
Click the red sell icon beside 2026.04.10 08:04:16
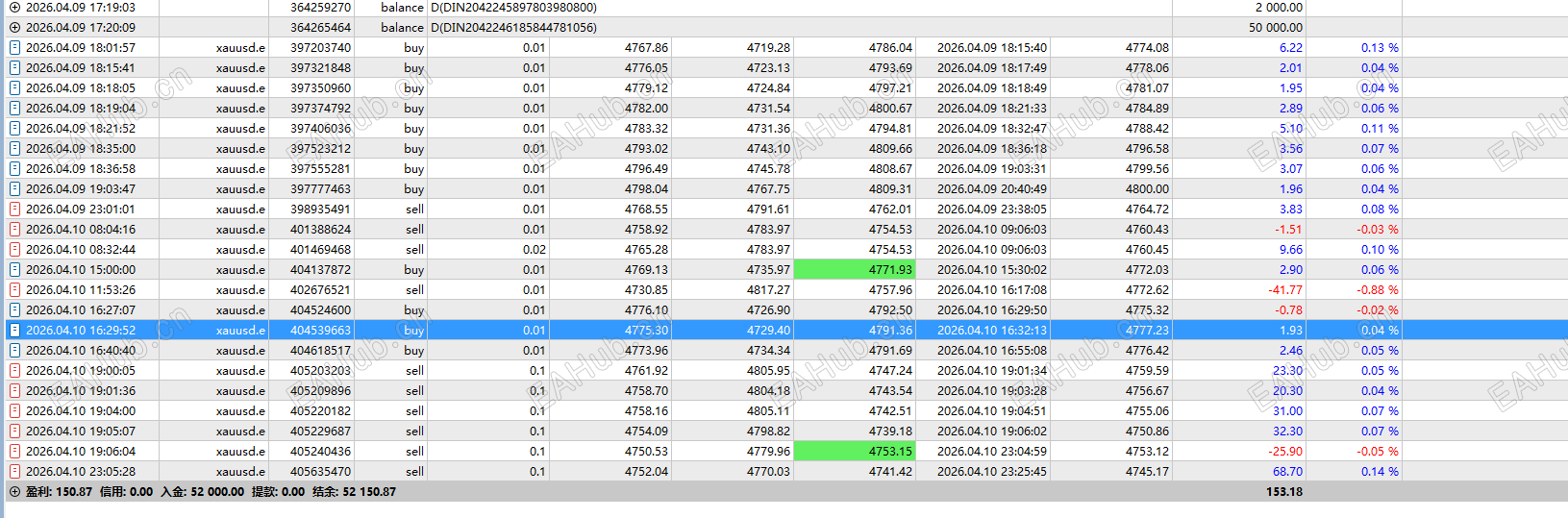point(14,229)
